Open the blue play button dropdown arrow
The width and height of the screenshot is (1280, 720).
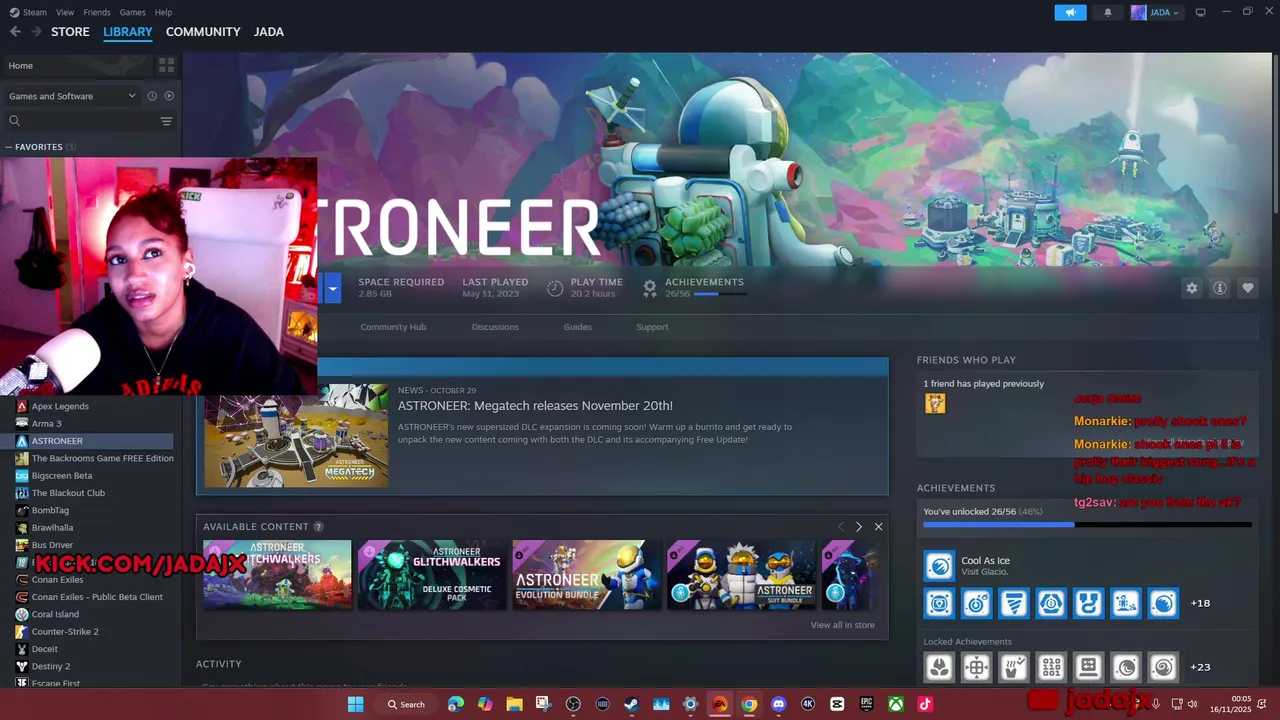tap(332, 289)
